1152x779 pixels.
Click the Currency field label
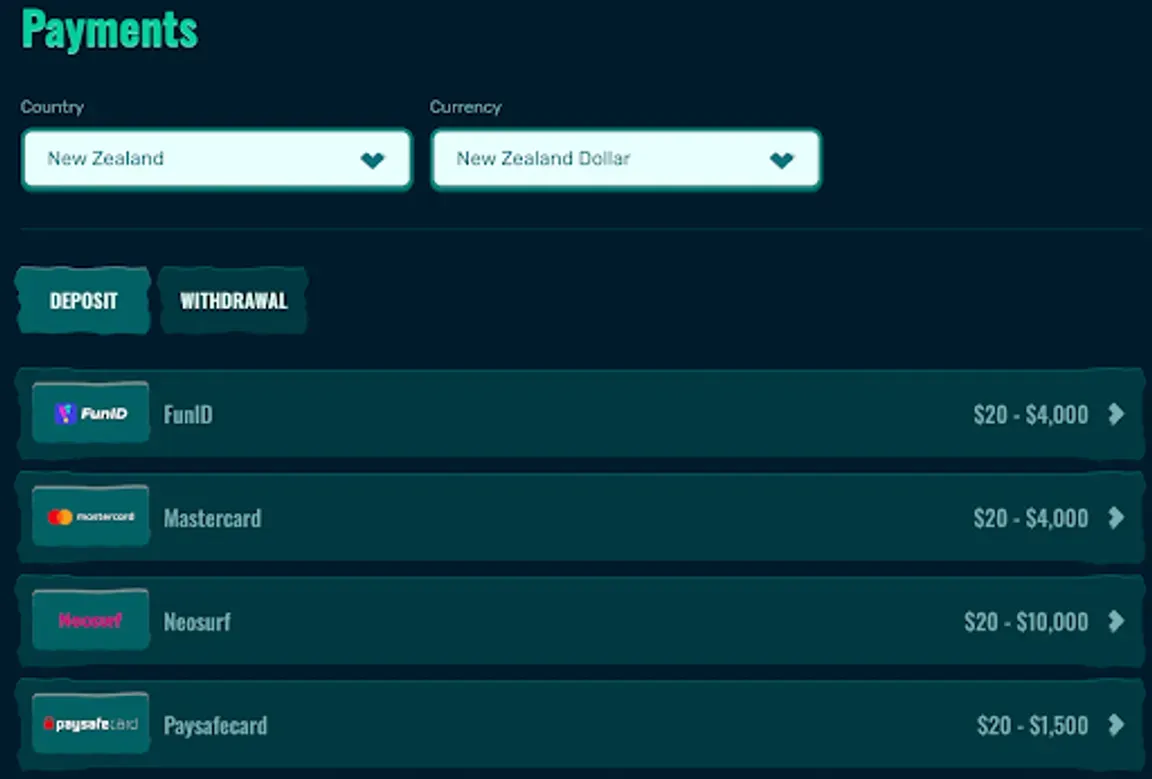(465, 107)
